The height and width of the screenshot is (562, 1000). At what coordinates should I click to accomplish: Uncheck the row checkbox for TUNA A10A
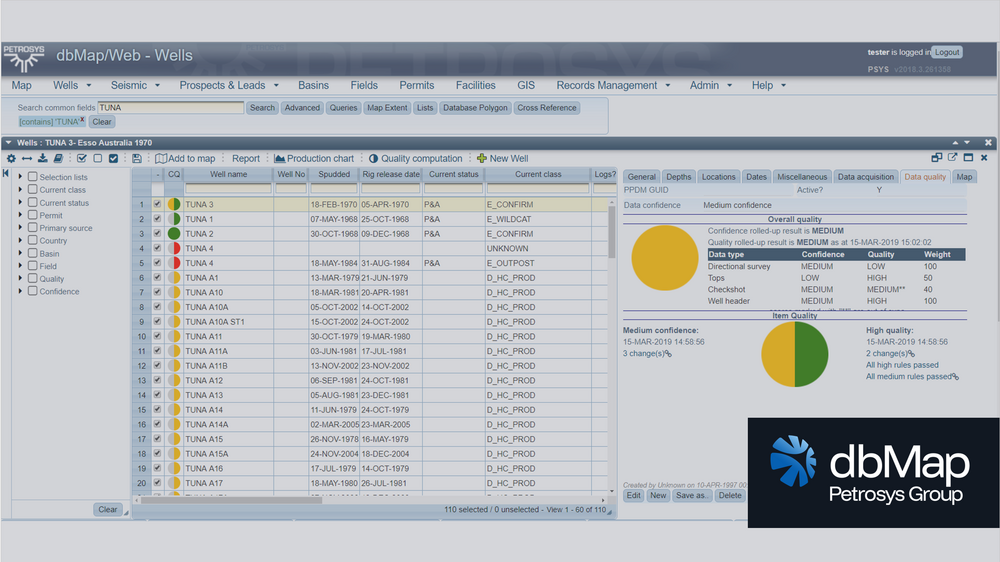158,307
